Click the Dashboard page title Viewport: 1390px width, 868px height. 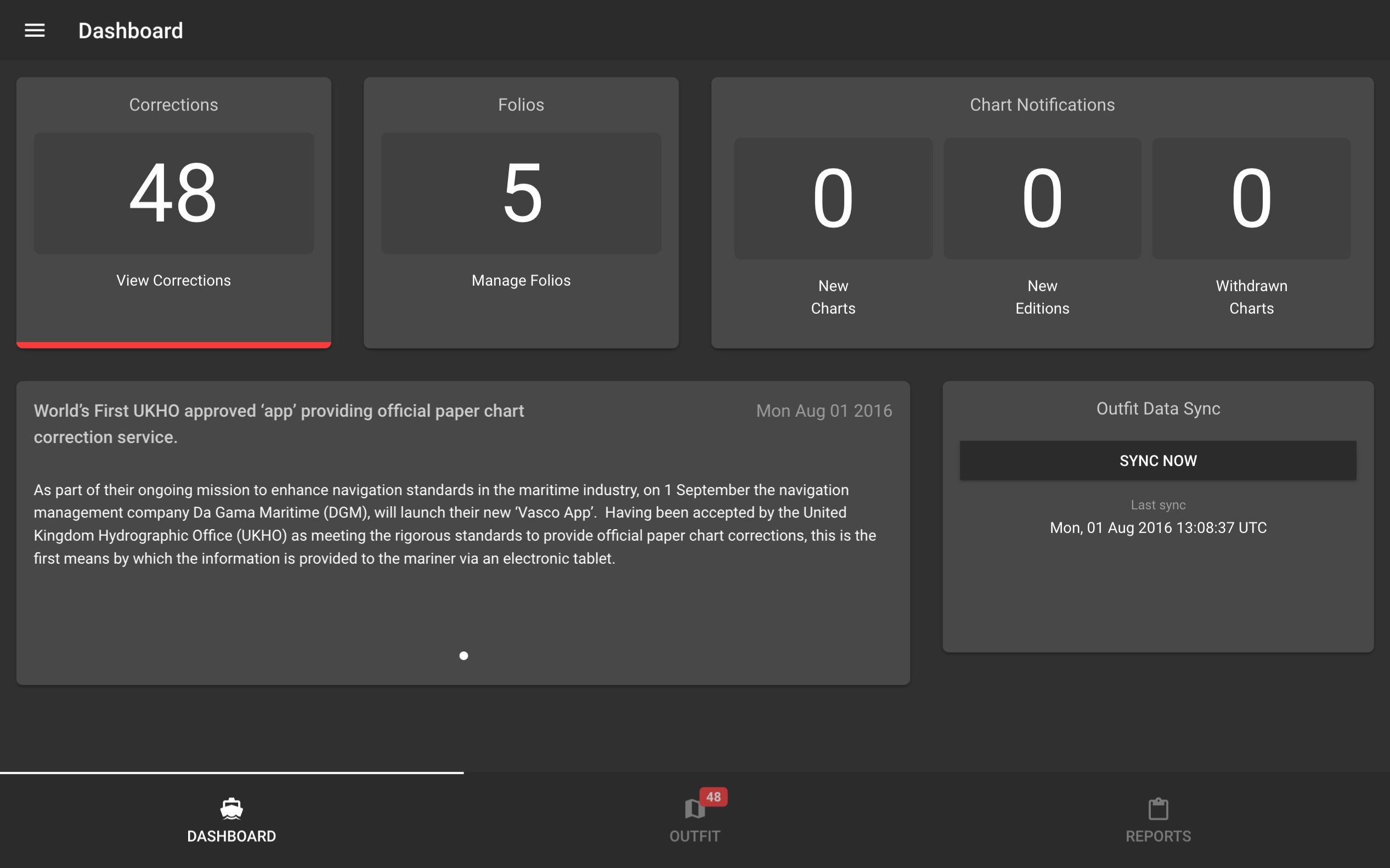(131, 30)
